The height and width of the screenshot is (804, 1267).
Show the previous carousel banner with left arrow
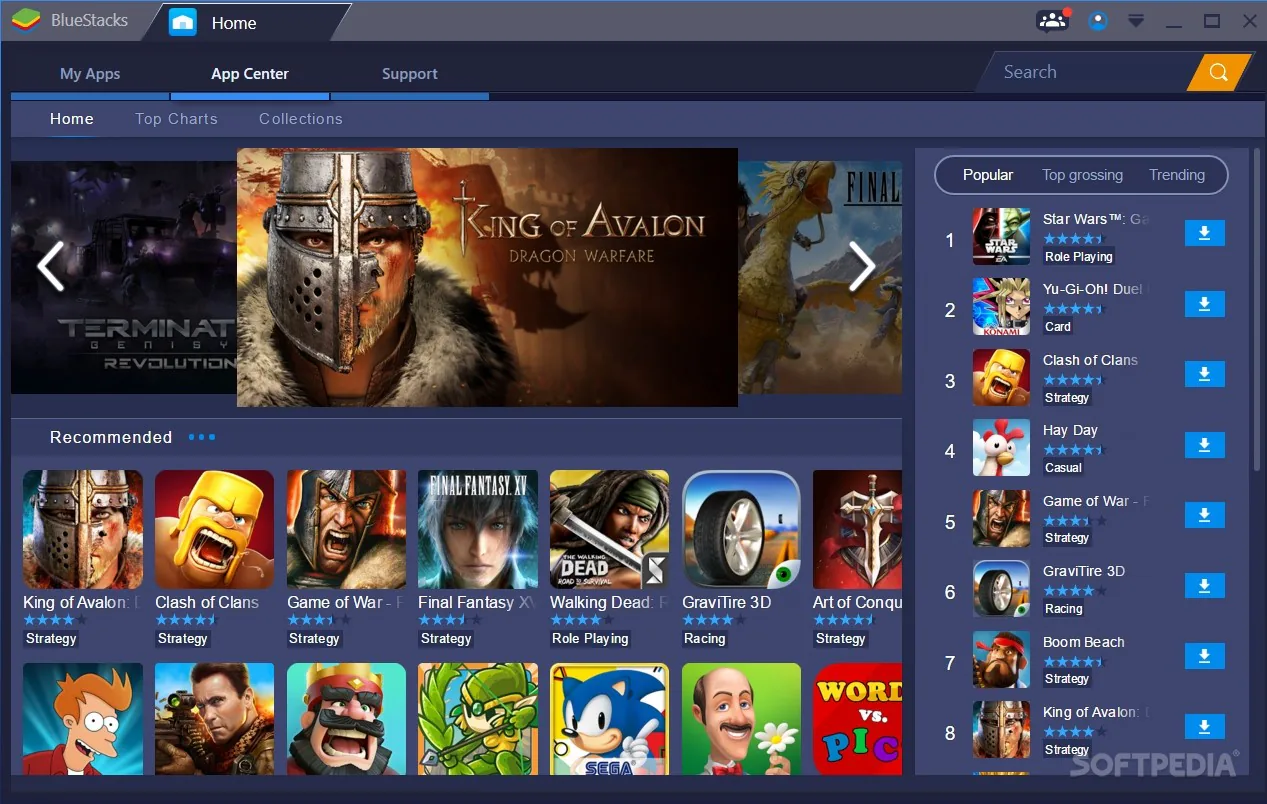click(50, 266)
